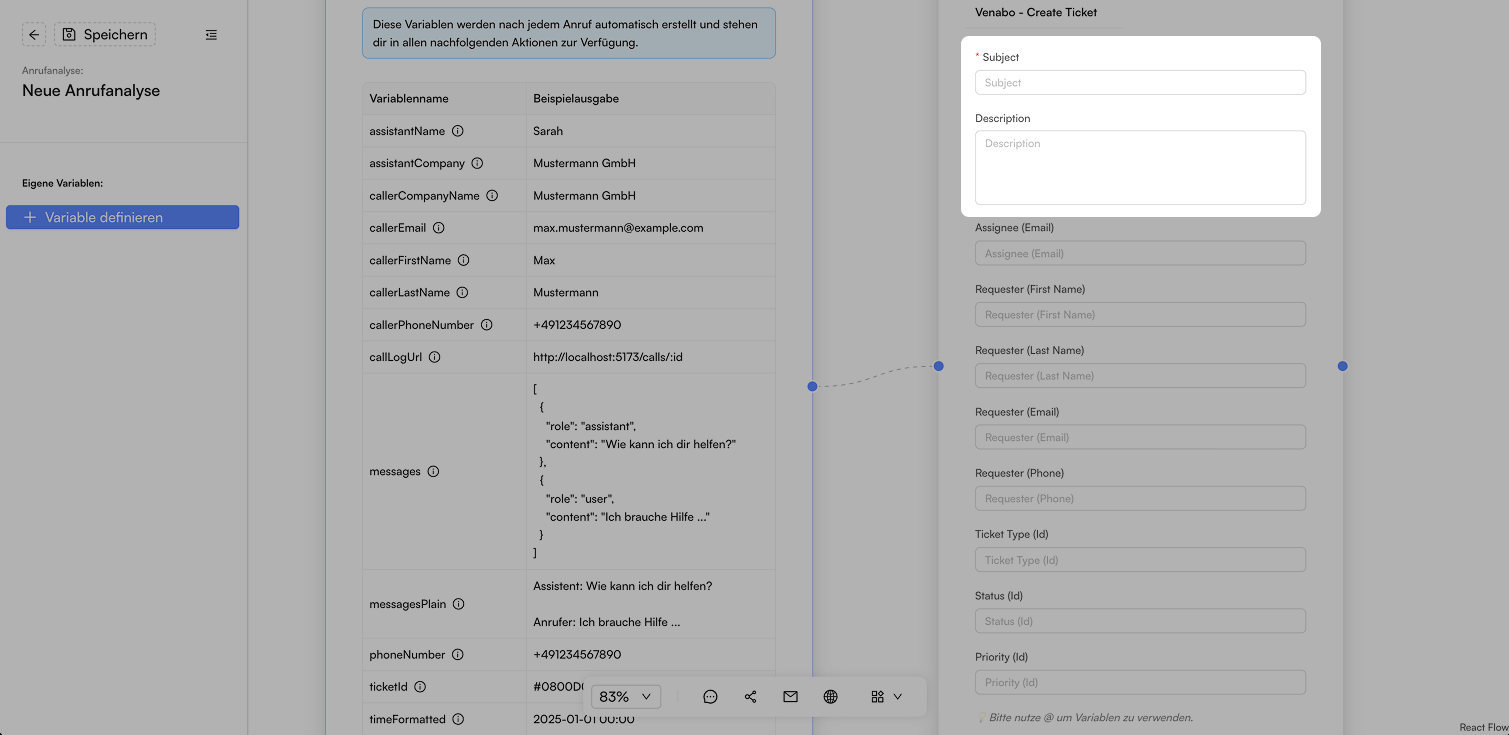Collapse the sidebar menu icon
The height and width of the screenshot is (735, 1509).
211,35
